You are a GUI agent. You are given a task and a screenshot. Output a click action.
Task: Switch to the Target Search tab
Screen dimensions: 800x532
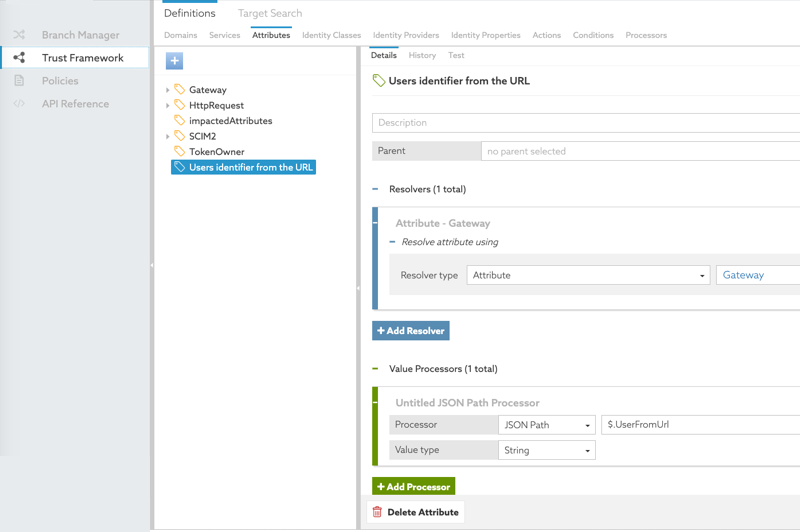click(x=270, y=13)
